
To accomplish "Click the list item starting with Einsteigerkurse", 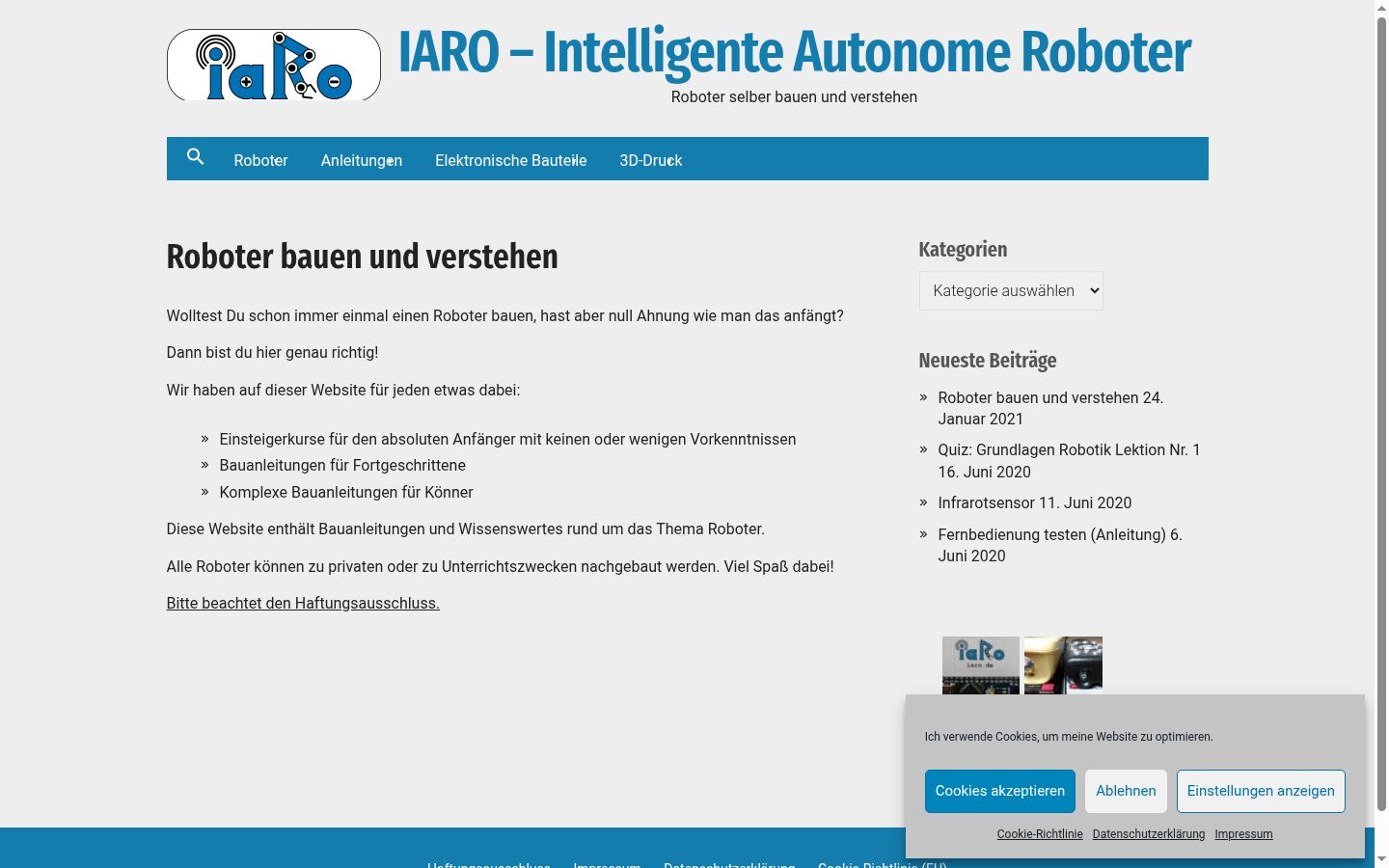I will (507, 439).
